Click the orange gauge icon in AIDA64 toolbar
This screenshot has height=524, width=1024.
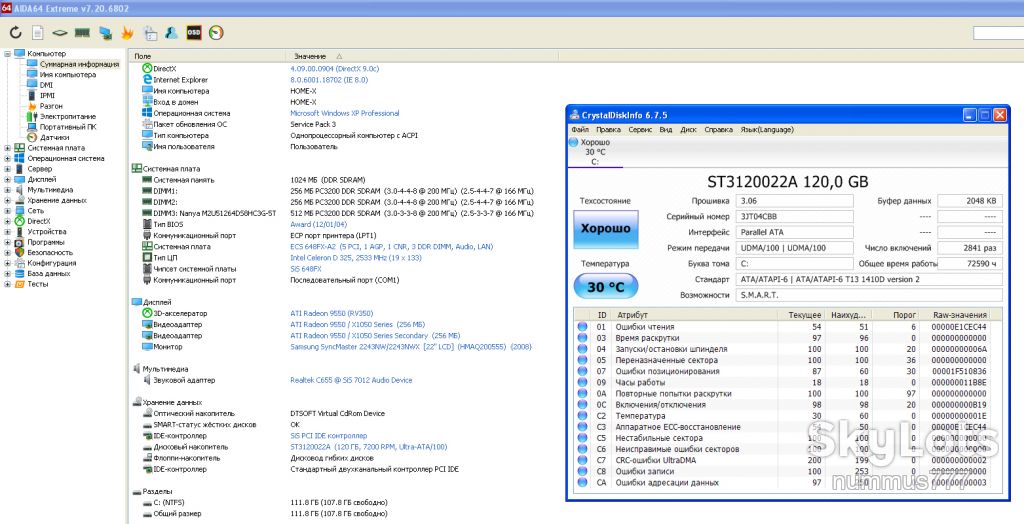click(x=216, y=33)
